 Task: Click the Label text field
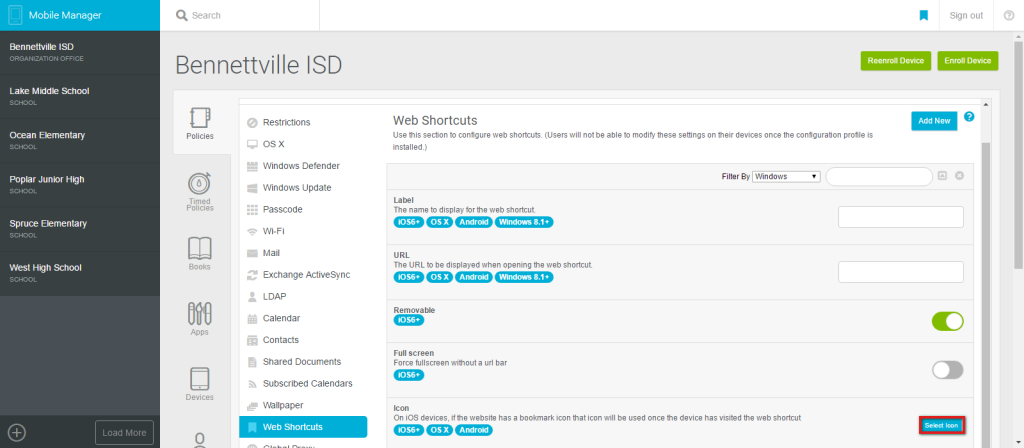click(x=901, y=217)
